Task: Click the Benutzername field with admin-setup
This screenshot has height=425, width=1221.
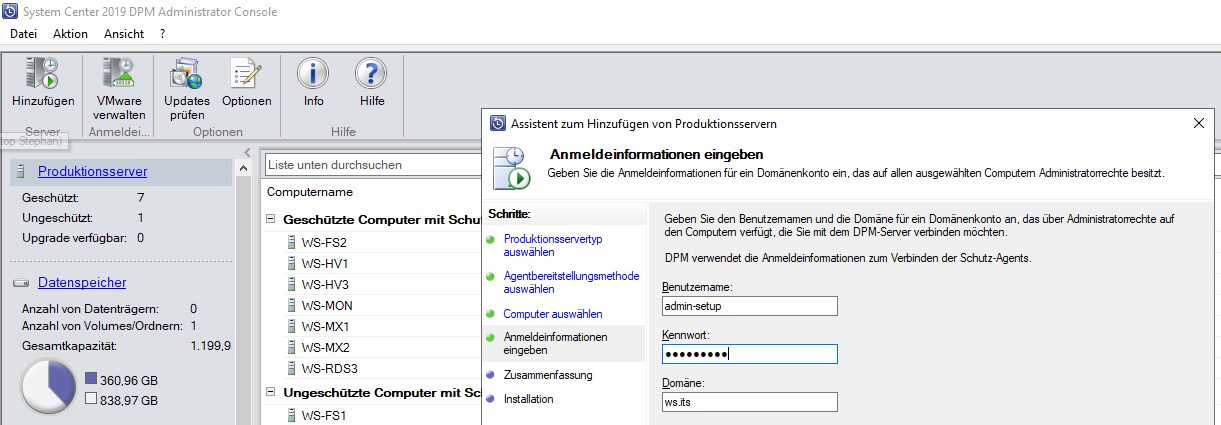Action: tap(749, 306)
